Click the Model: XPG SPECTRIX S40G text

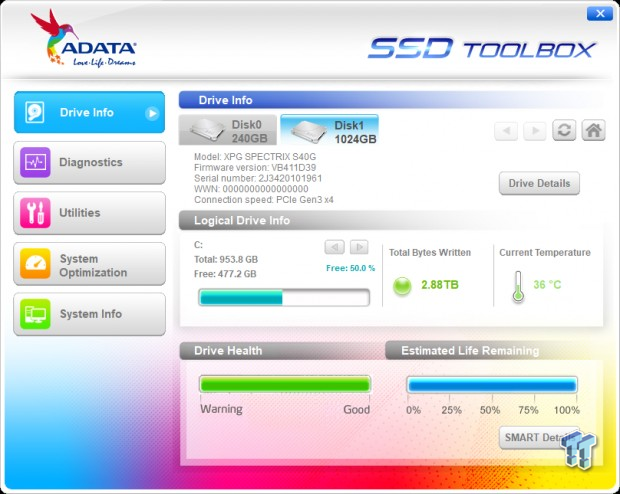click(x=255, y=157)
